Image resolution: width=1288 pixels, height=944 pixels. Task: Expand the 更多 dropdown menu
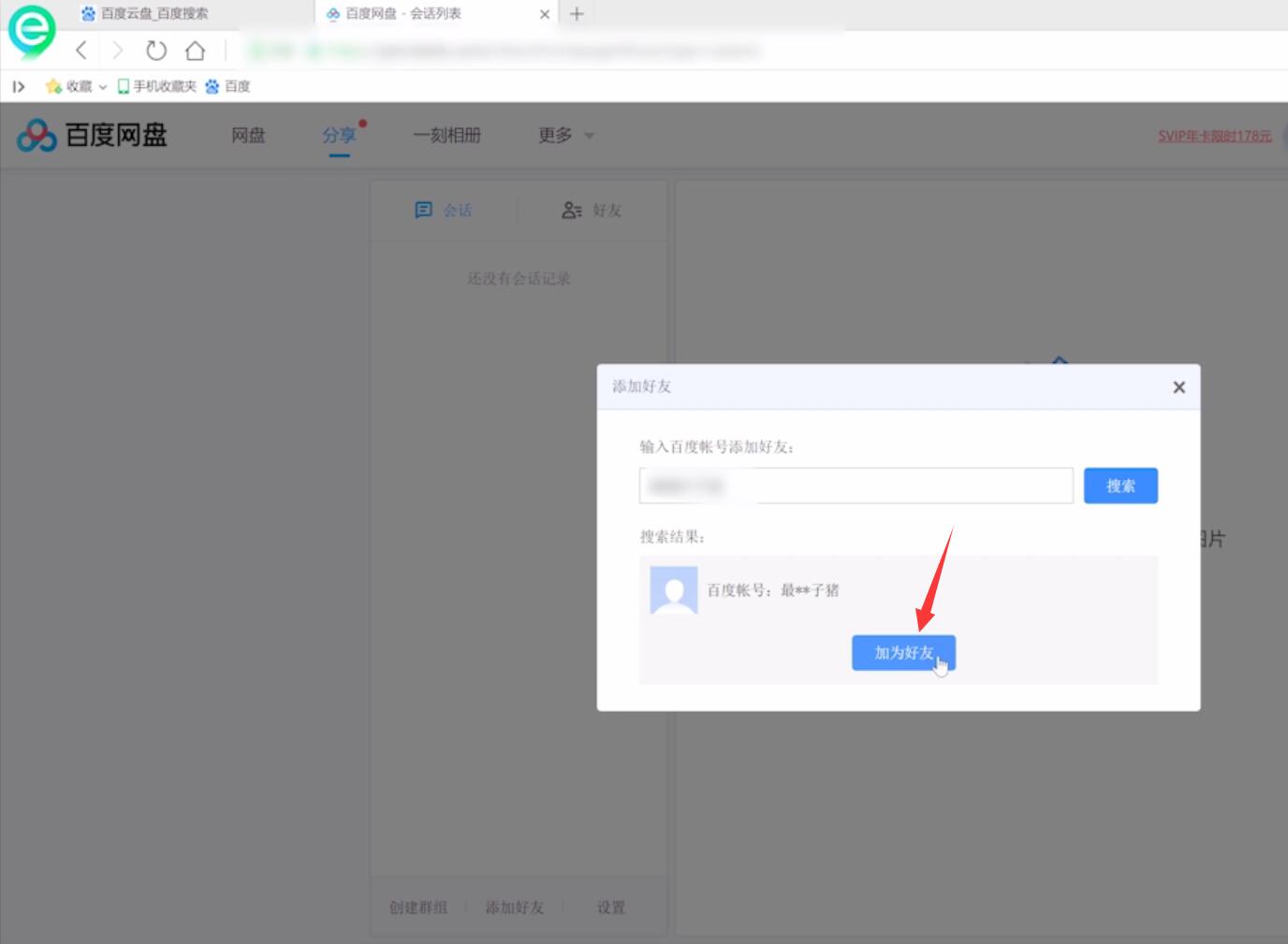(565, 135)
